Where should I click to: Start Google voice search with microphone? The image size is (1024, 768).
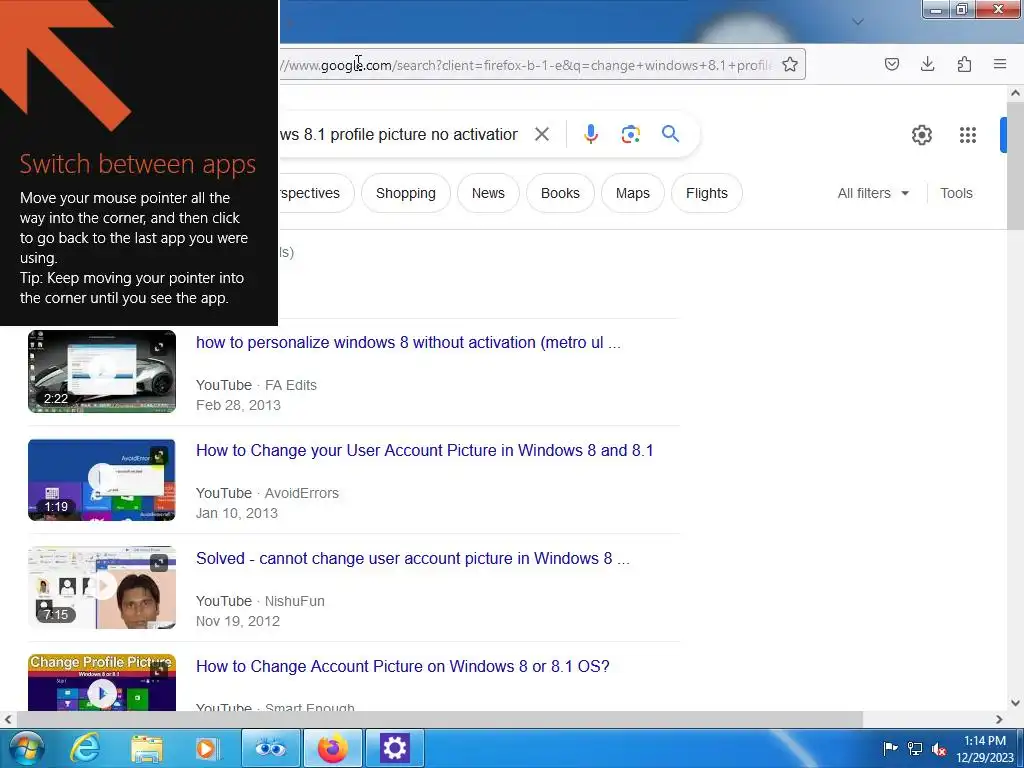pyautogui.click(x=590, y=134)
